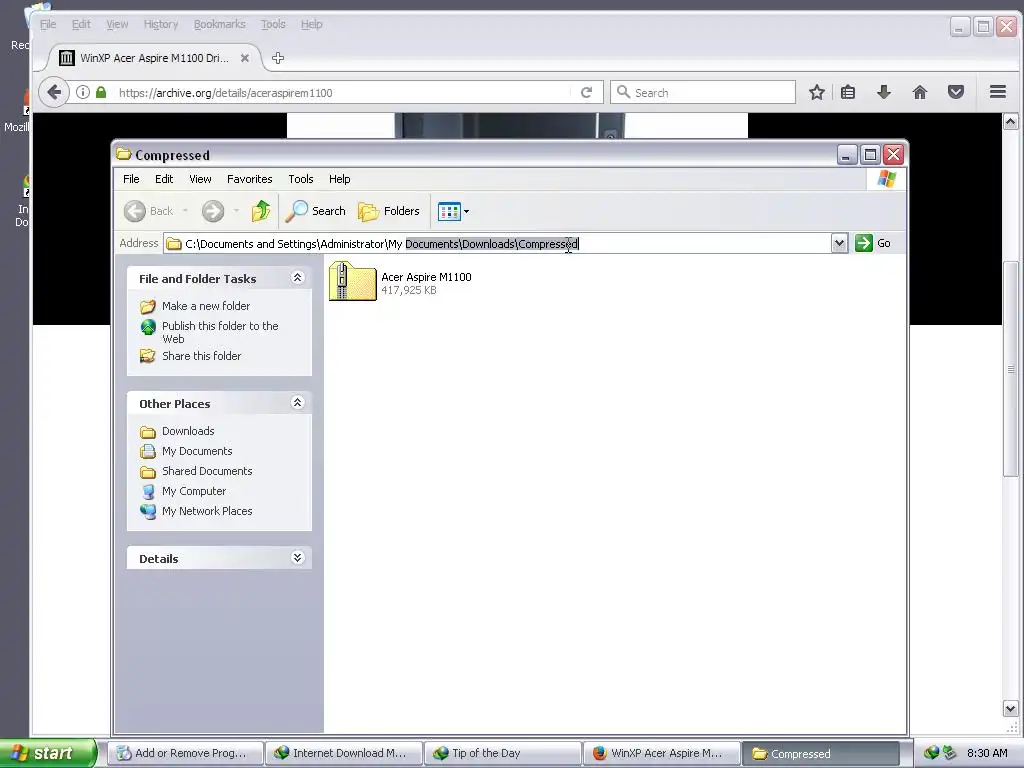
Task: Click Firefox back navigation button
Action: coord(54,92)
